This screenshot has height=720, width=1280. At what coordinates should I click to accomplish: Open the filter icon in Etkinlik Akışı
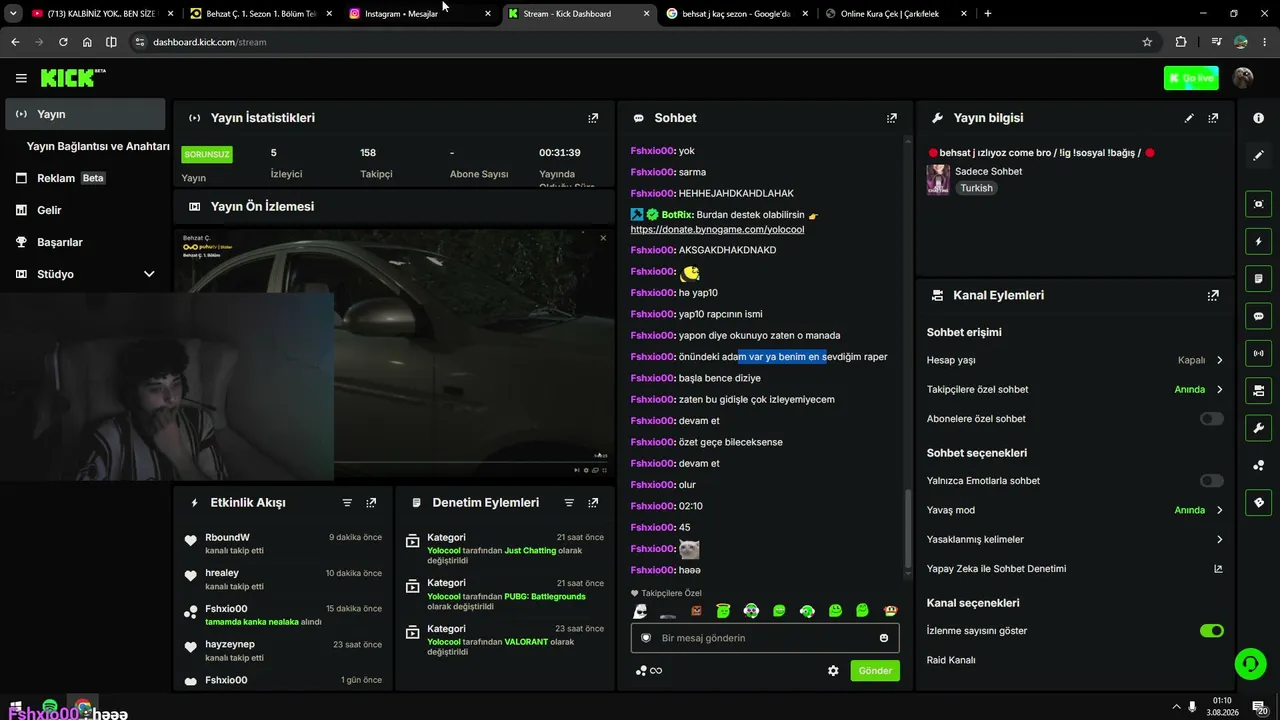tap(347, 503)
